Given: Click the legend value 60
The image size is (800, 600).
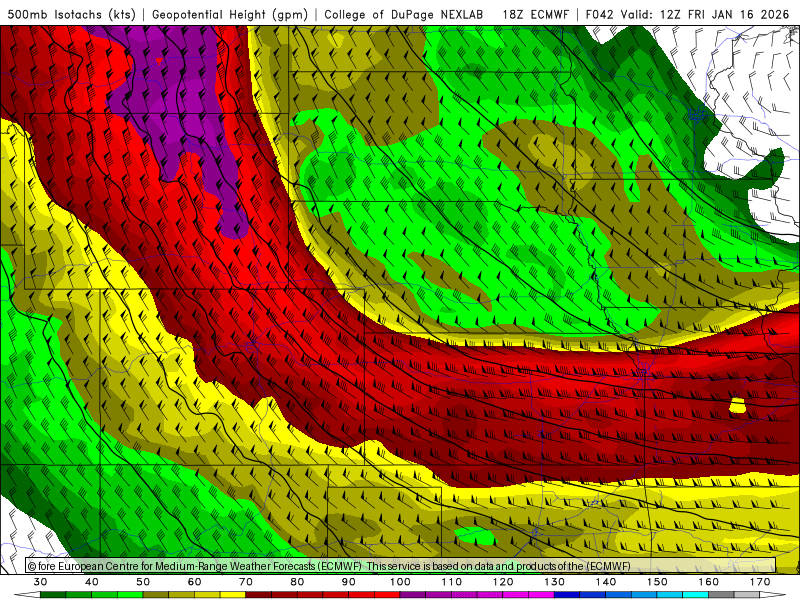Looking at the screenshot, I should pyautogui.click(x=194, y=582).
